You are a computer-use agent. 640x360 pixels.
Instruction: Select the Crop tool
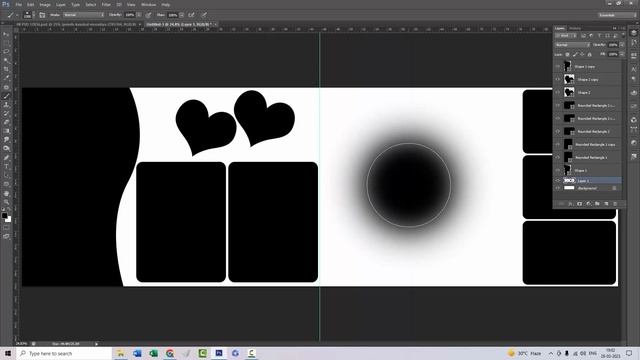pos(6,69)
